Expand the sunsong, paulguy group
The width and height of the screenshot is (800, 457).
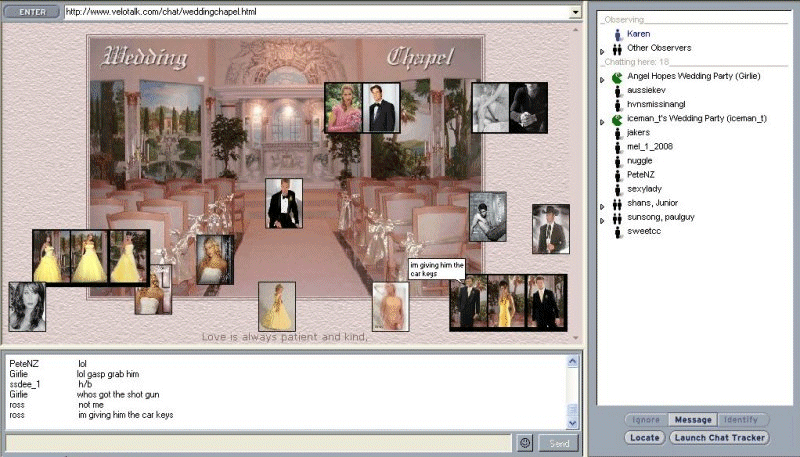click(x=602, y=220)
